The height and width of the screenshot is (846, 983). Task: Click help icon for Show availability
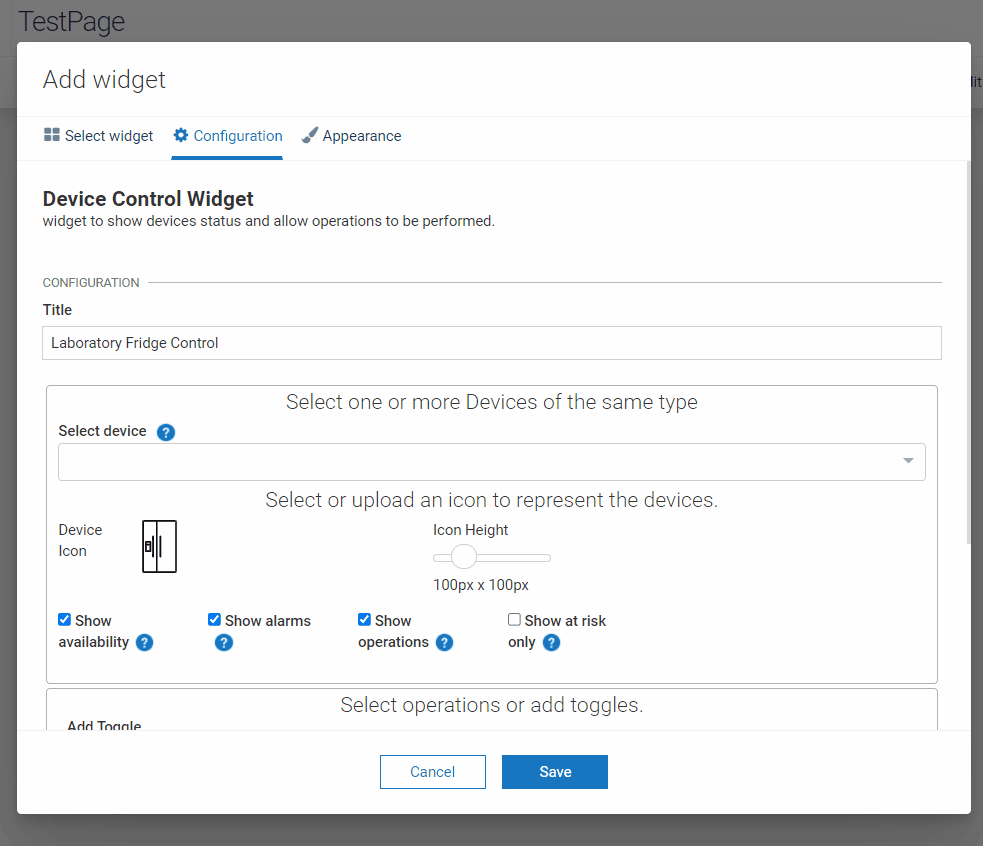tap(144, 642)
